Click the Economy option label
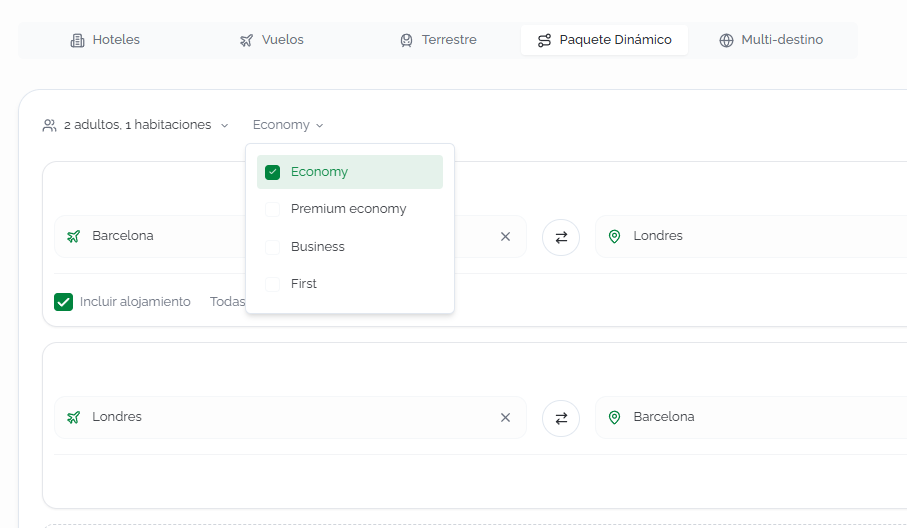Image resolution: width=907 pixels, height=528 pixels. point(319,172)
